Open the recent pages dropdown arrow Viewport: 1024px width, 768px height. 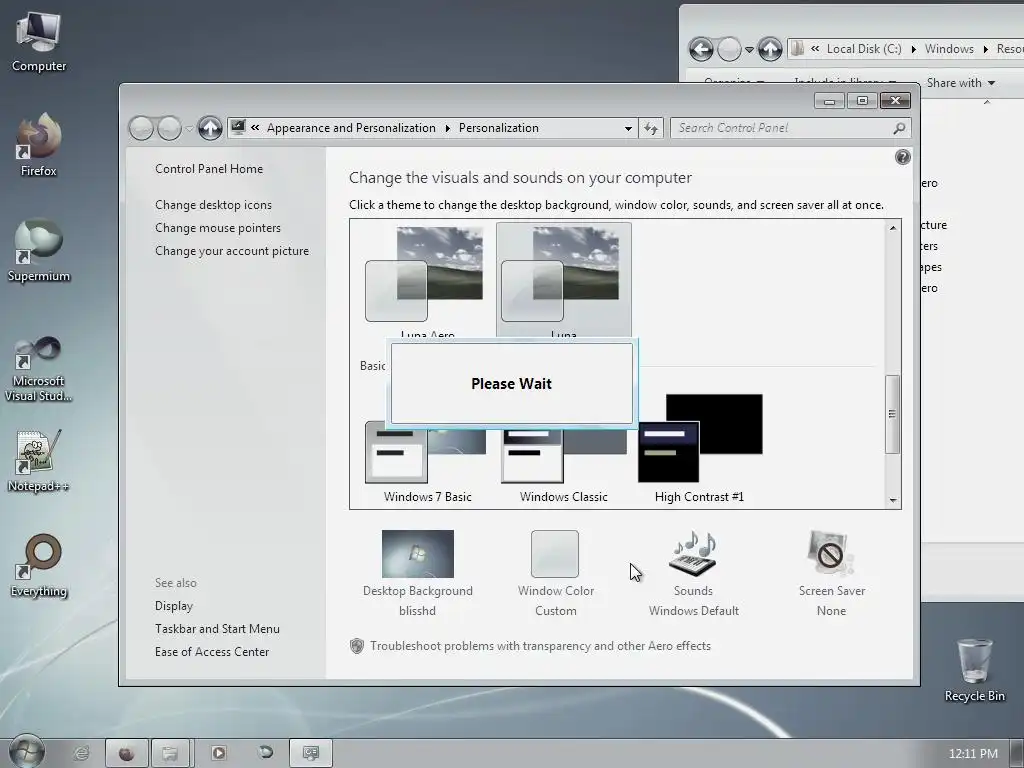(189, 128)
